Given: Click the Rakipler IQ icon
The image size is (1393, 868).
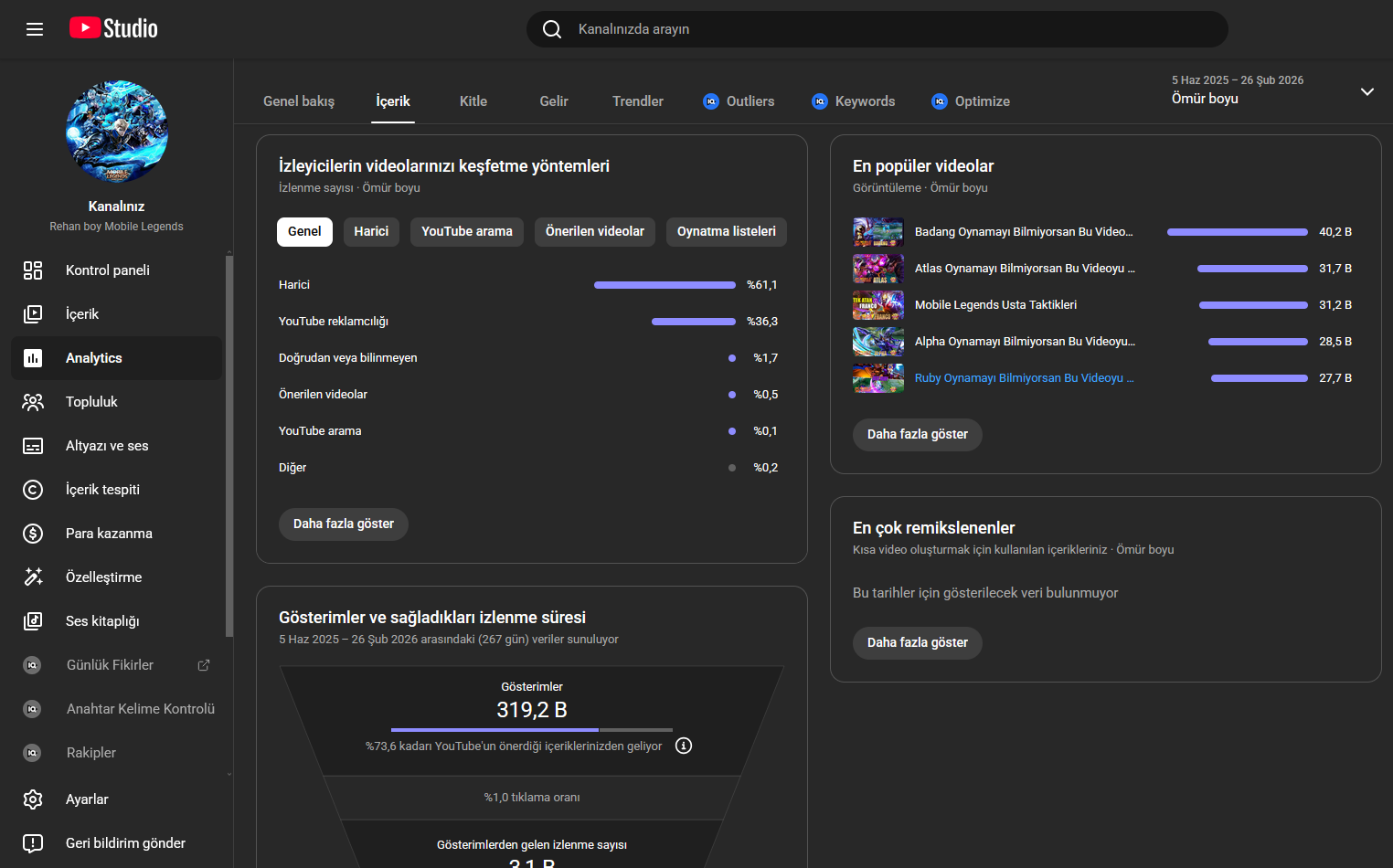Looking at the screenshot, I should coord(32,753).
